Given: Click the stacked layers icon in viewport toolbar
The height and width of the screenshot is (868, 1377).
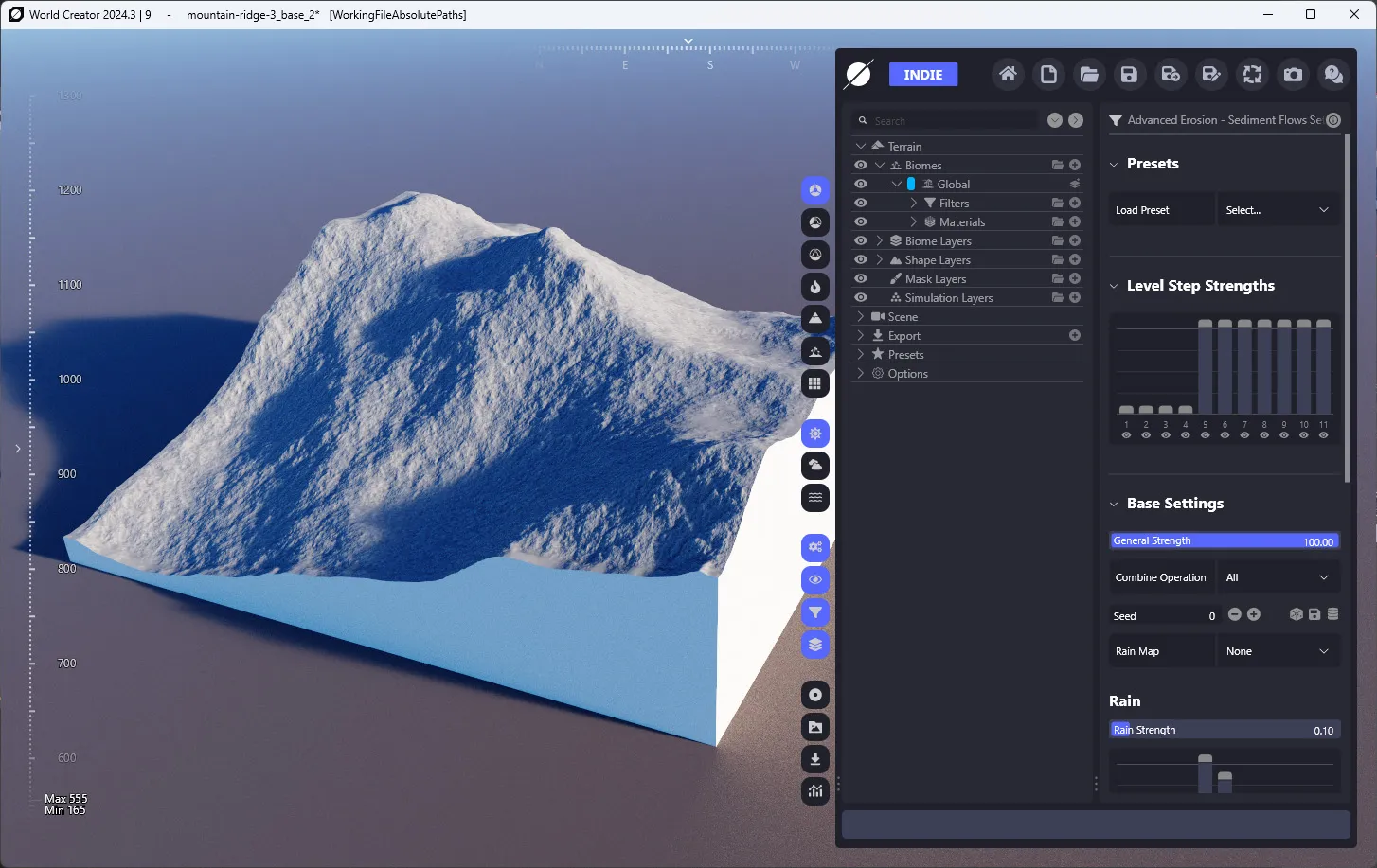Looking at the screenshot, I should [815, 645].
